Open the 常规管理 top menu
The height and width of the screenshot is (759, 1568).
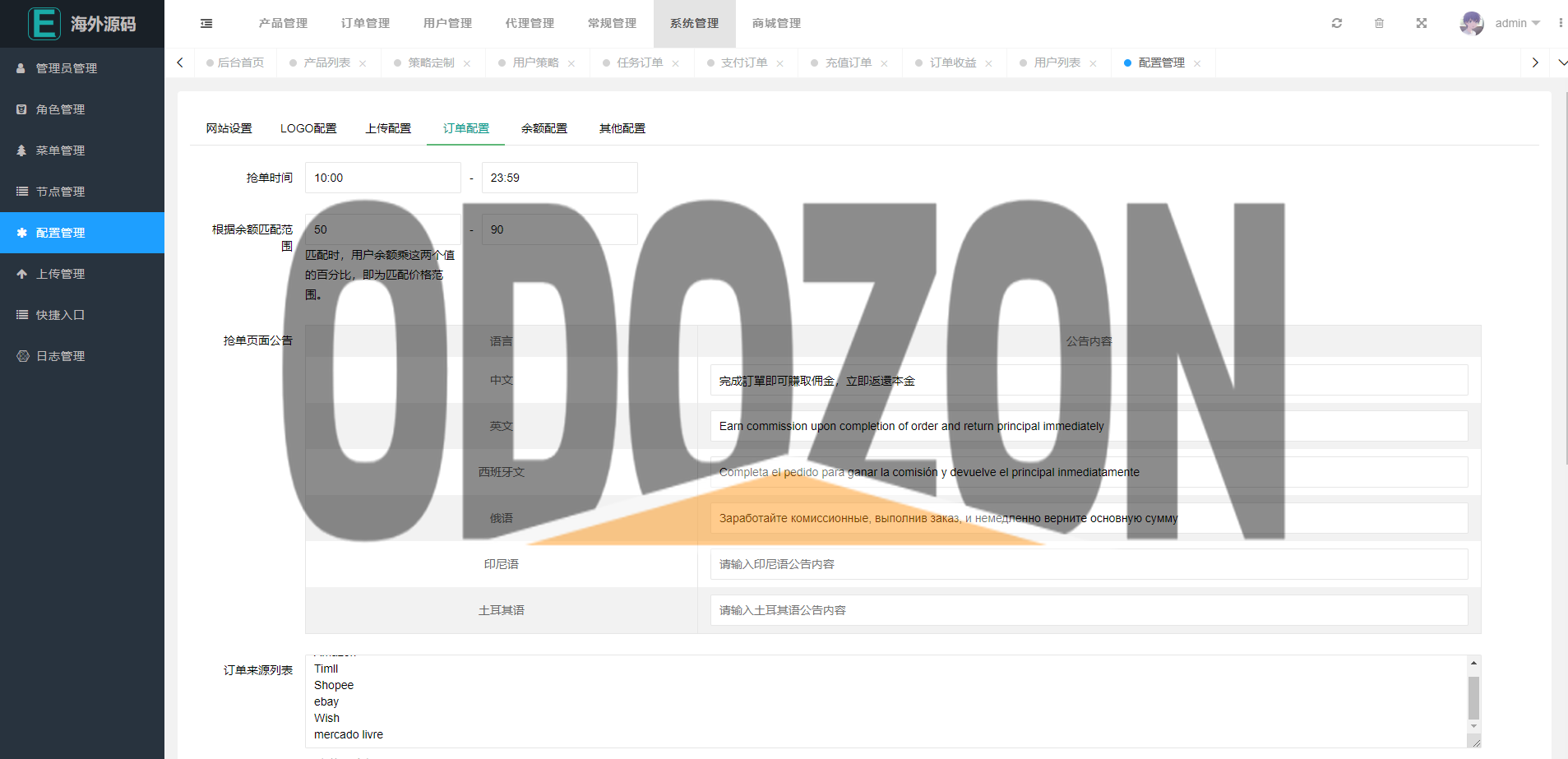click(x=612, y=23)
